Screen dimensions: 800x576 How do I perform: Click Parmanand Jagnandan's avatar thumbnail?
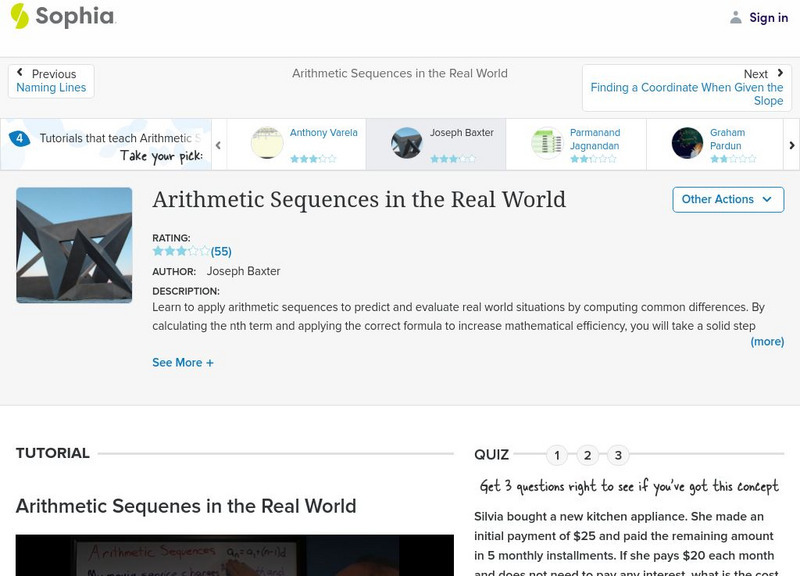(x=547, y=143)
